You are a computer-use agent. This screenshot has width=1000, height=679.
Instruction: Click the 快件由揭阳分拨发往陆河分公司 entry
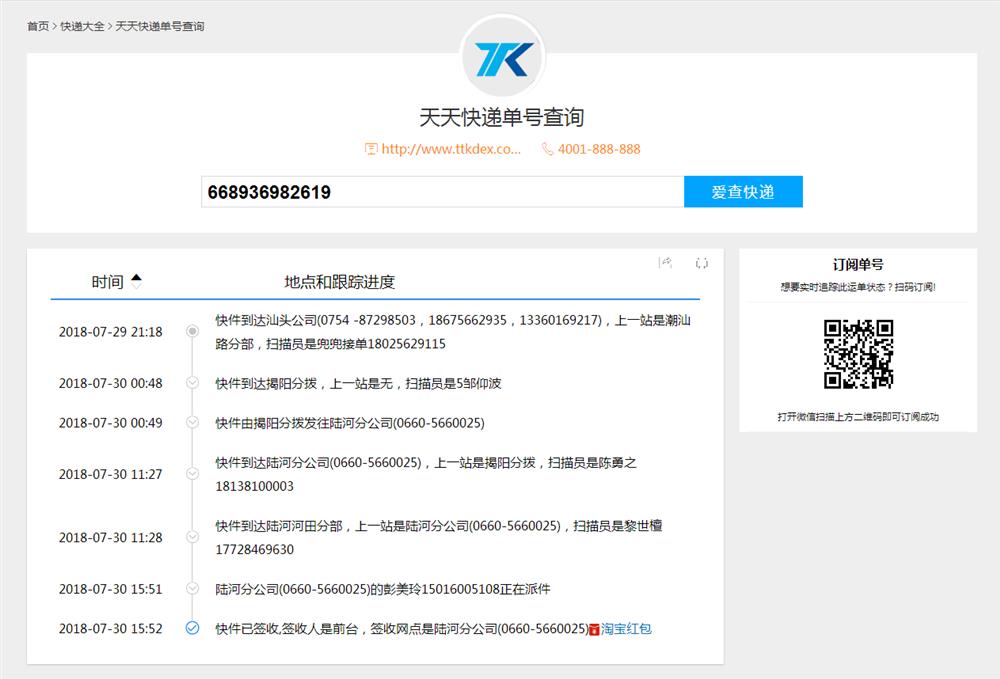pos(349,423)
